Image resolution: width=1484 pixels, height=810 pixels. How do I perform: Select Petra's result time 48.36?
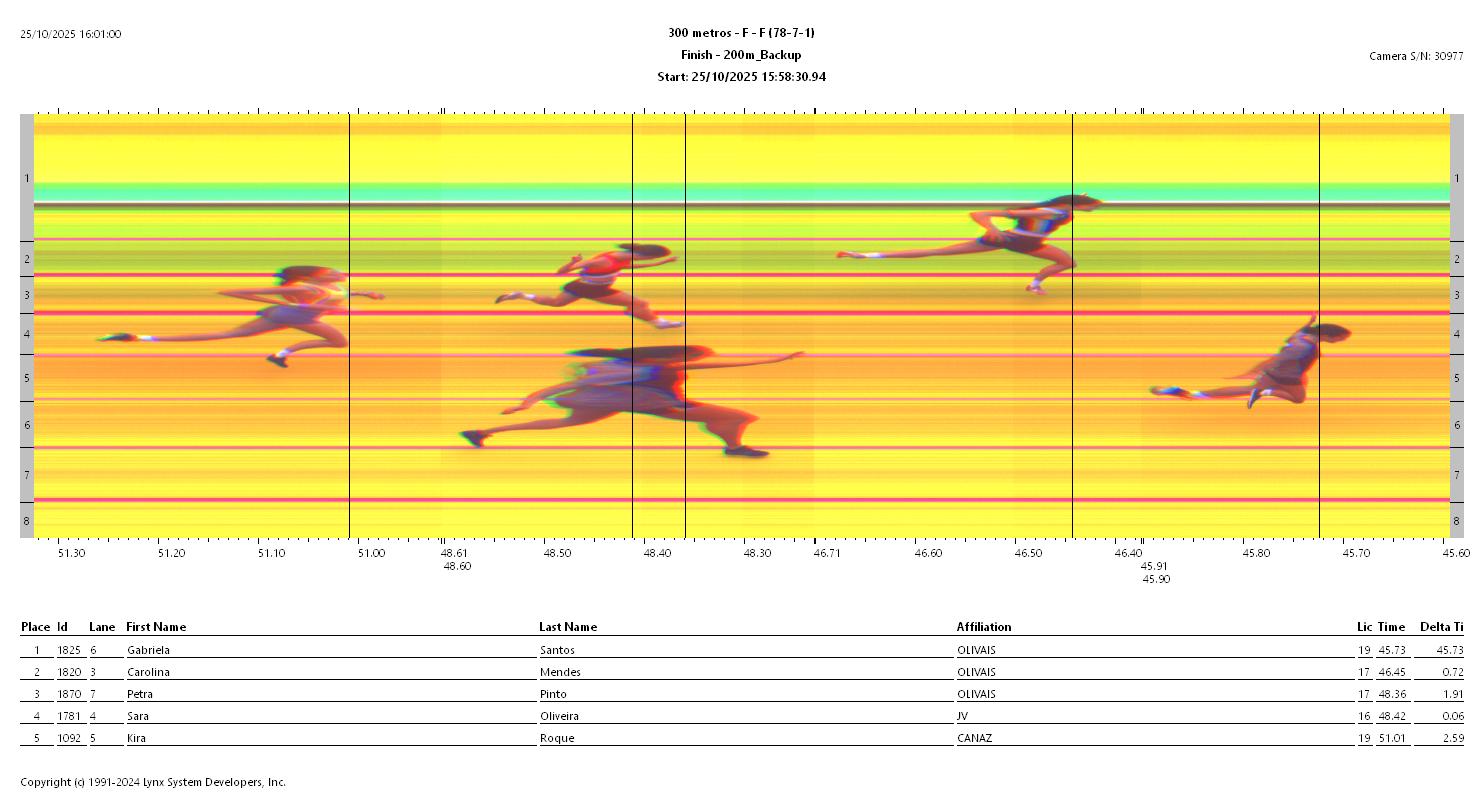coord(1391,694)
